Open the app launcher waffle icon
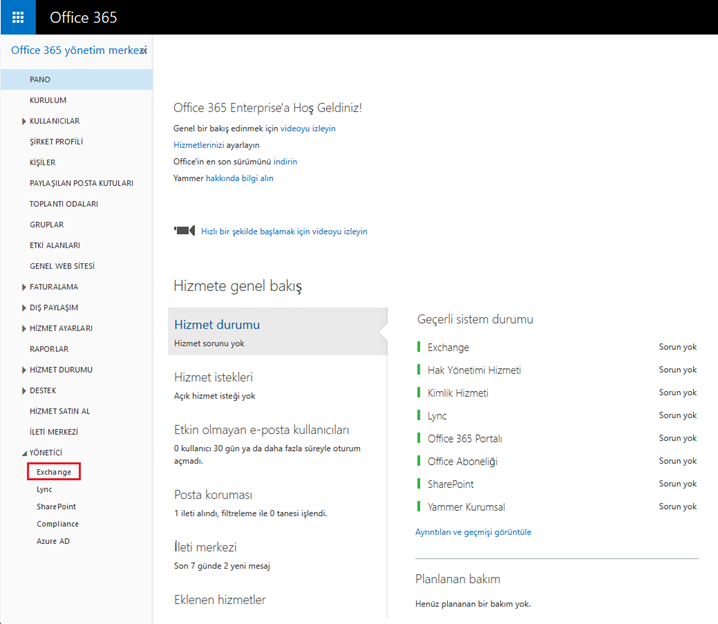 coord(18,17)
